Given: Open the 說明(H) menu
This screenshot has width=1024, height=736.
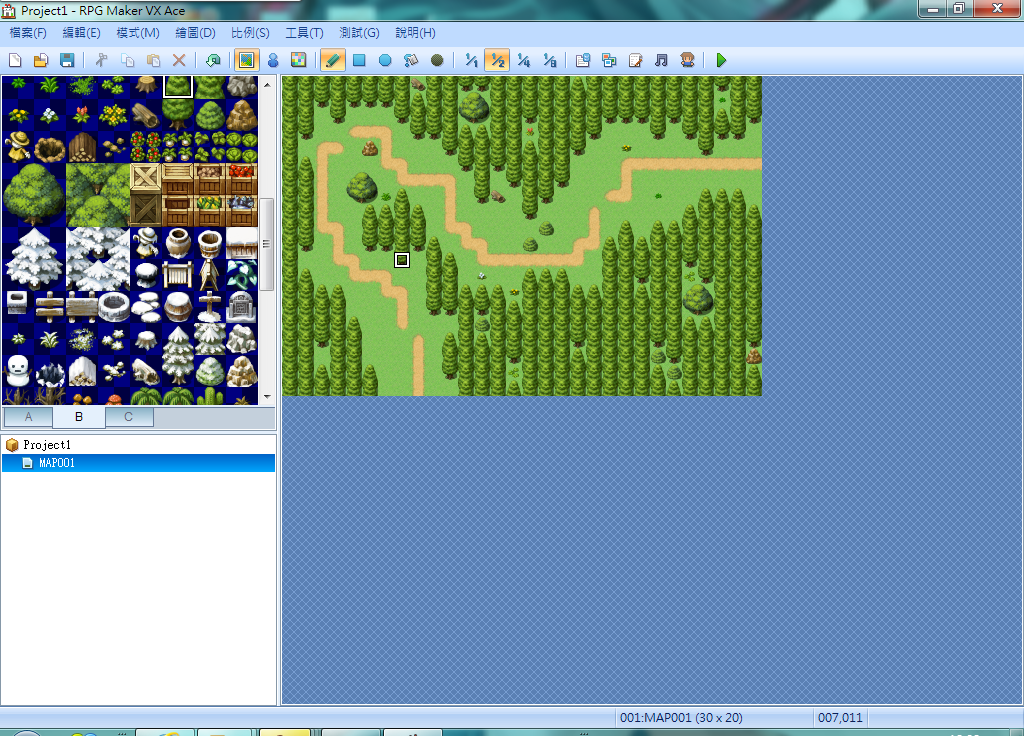Looking at the screenshot, I should click(415, 33).
